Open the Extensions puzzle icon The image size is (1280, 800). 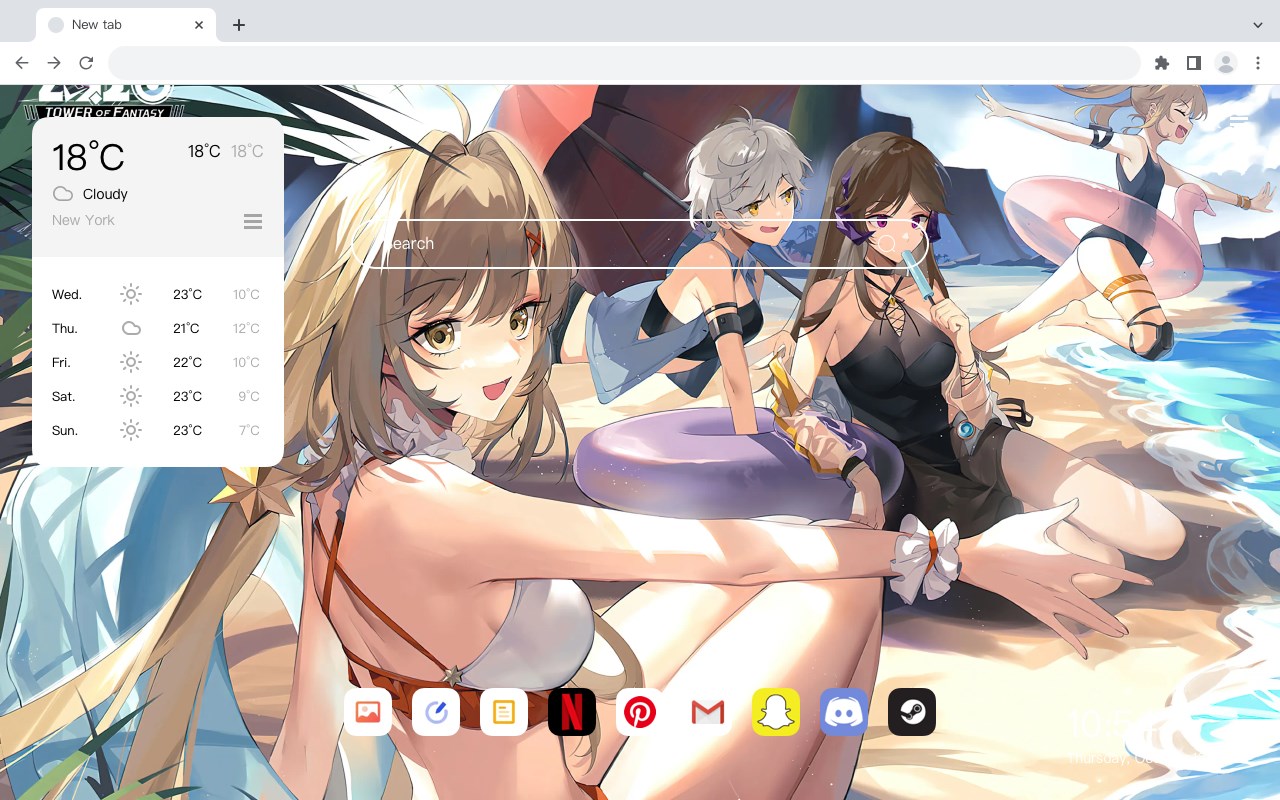point(1161,63)
